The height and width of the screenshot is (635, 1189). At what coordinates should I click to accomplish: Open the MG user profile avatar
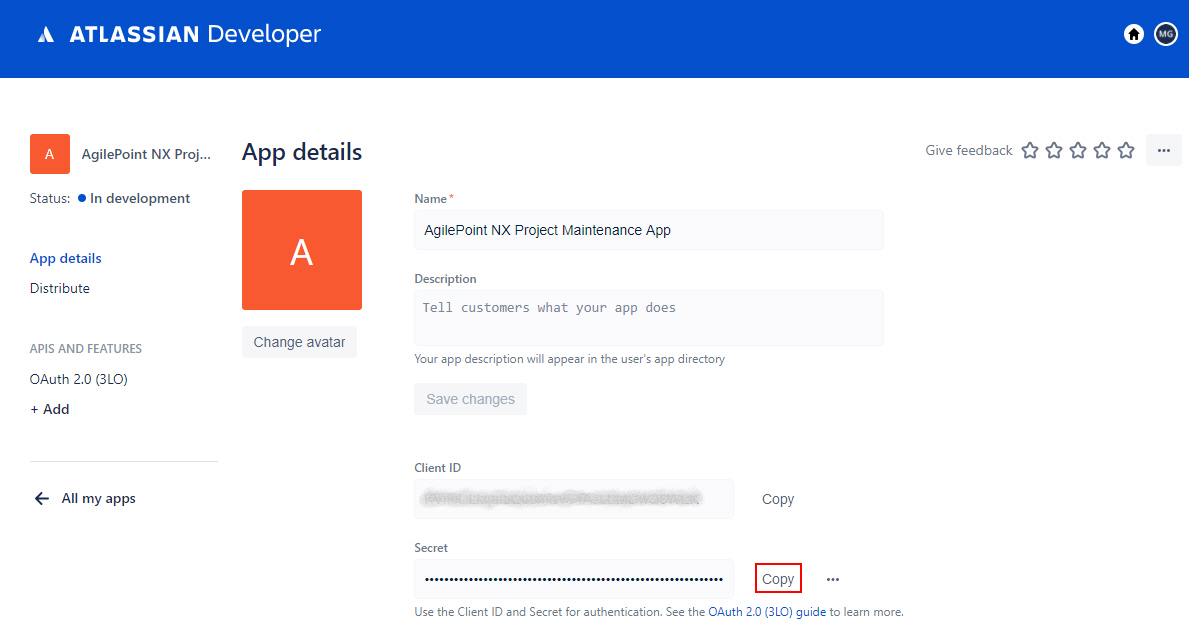(1165, 34)
